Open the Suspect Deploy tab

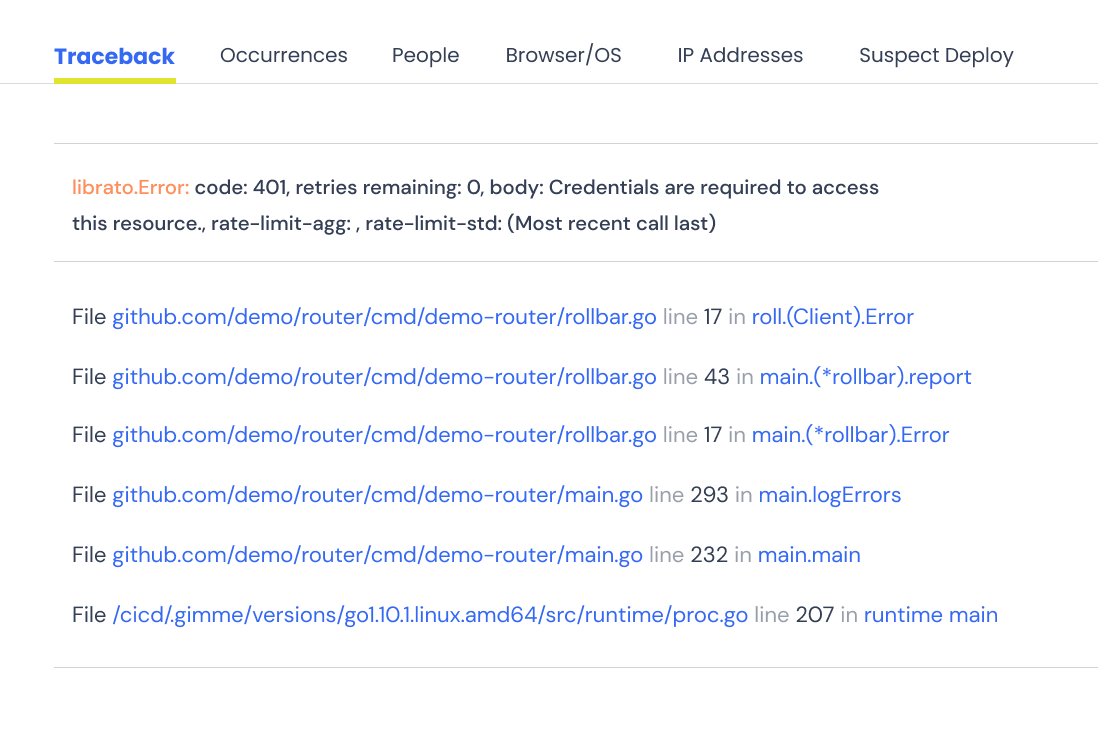(935, 55)
